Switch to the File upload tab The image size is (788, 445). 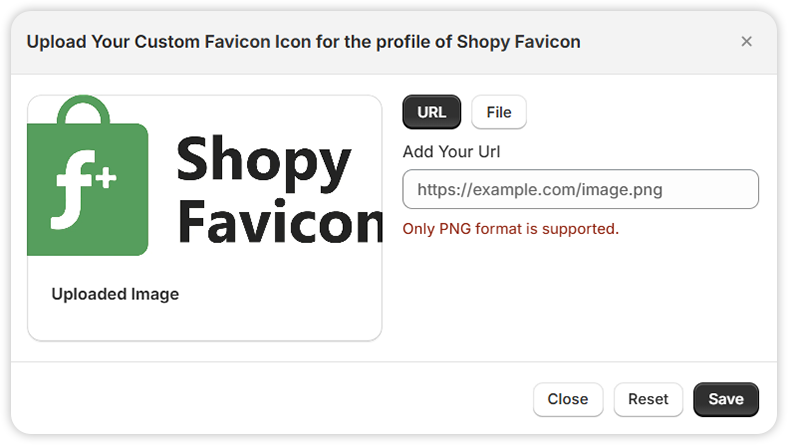pos(499,112)
